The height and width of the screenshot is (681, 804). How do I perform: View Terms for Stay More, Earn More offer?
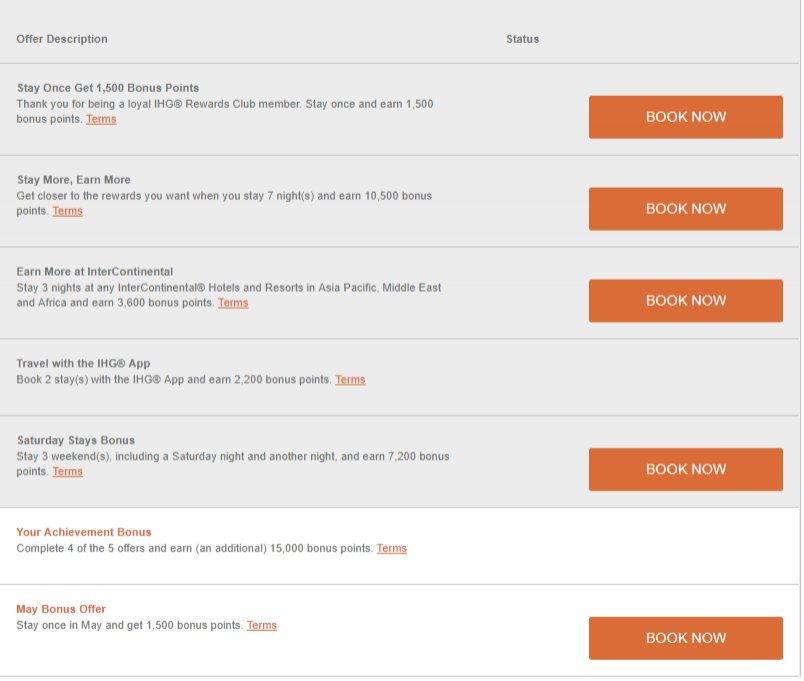click(x=67, y=211)
